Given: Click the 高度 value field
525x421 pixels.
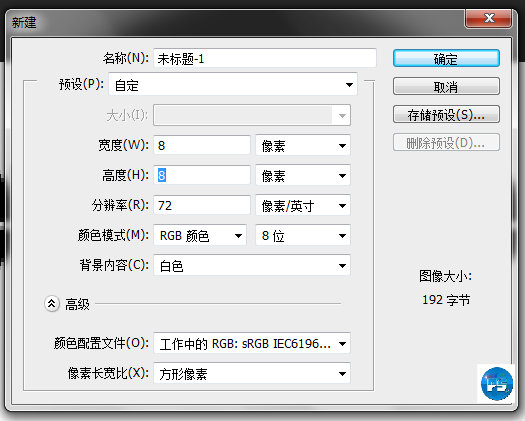Looking at the screenshot, I should [202, 175].
